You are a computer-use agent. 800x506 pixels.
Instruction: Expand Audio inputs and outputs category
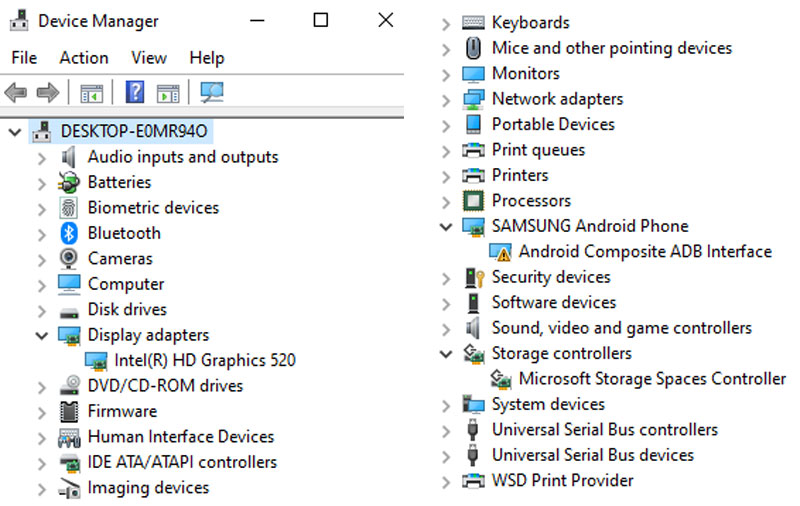(x=42, y=158)
